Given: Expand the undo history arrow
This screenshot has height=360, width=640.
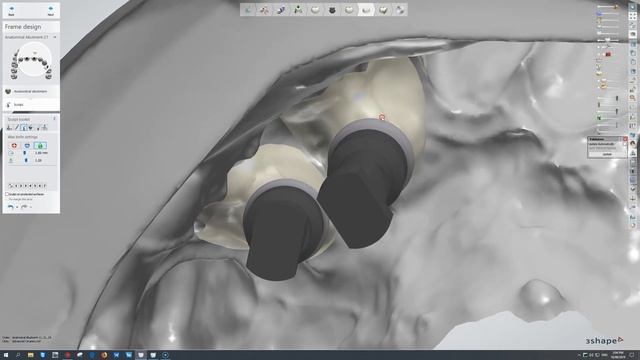Looking at the screenshot, I should click(17, 207).
